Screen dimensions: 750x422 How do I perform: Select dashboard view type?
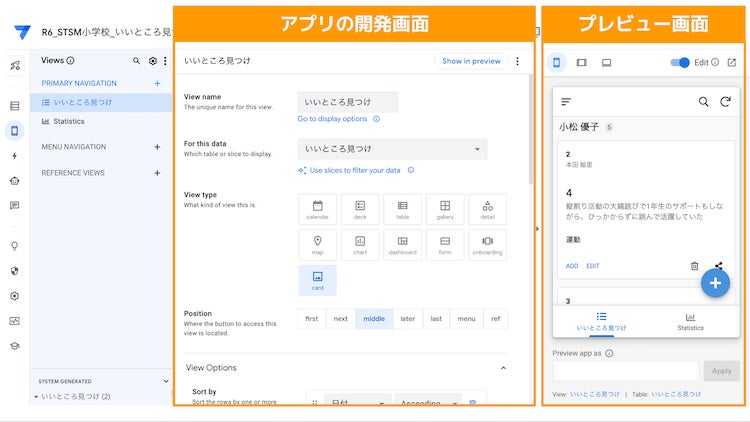[403, 245]
